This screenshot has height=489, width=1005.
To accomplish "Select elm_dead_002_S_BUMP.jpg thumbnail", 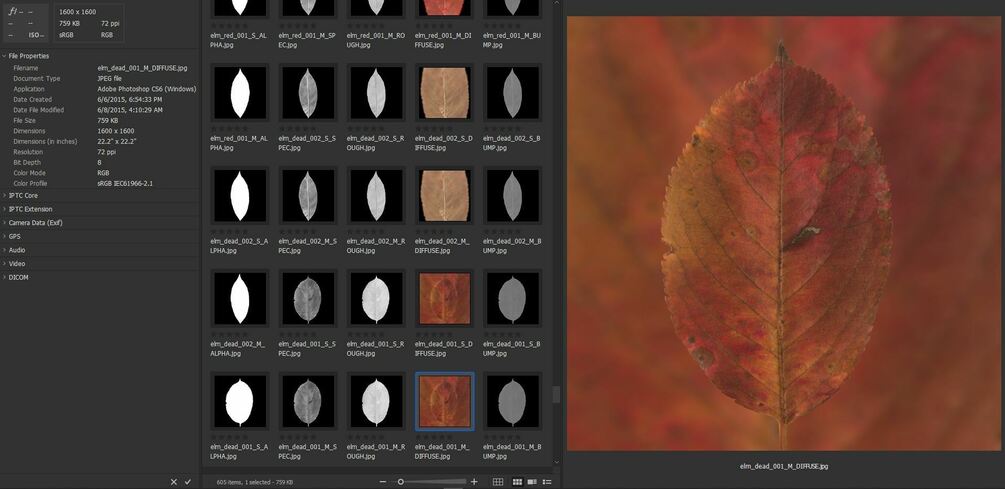I will (x=512, y=93).
